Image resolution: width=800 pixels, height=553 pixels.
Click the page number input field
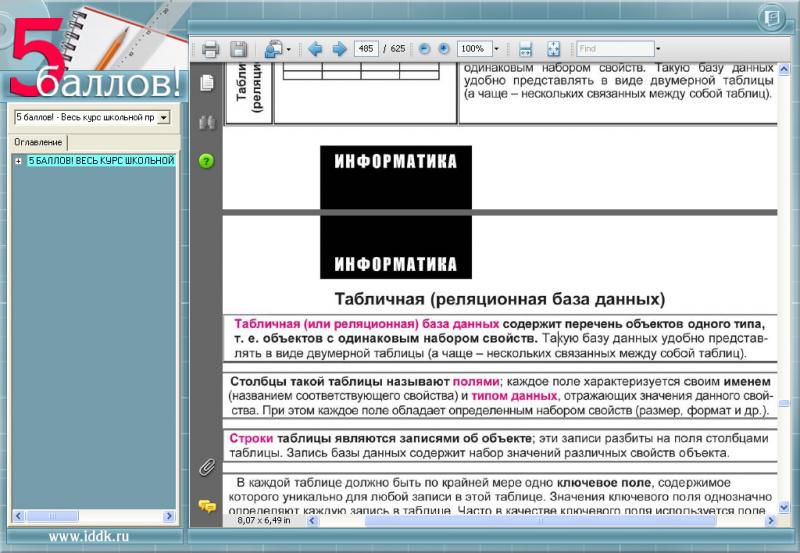[x=365, y=49]
